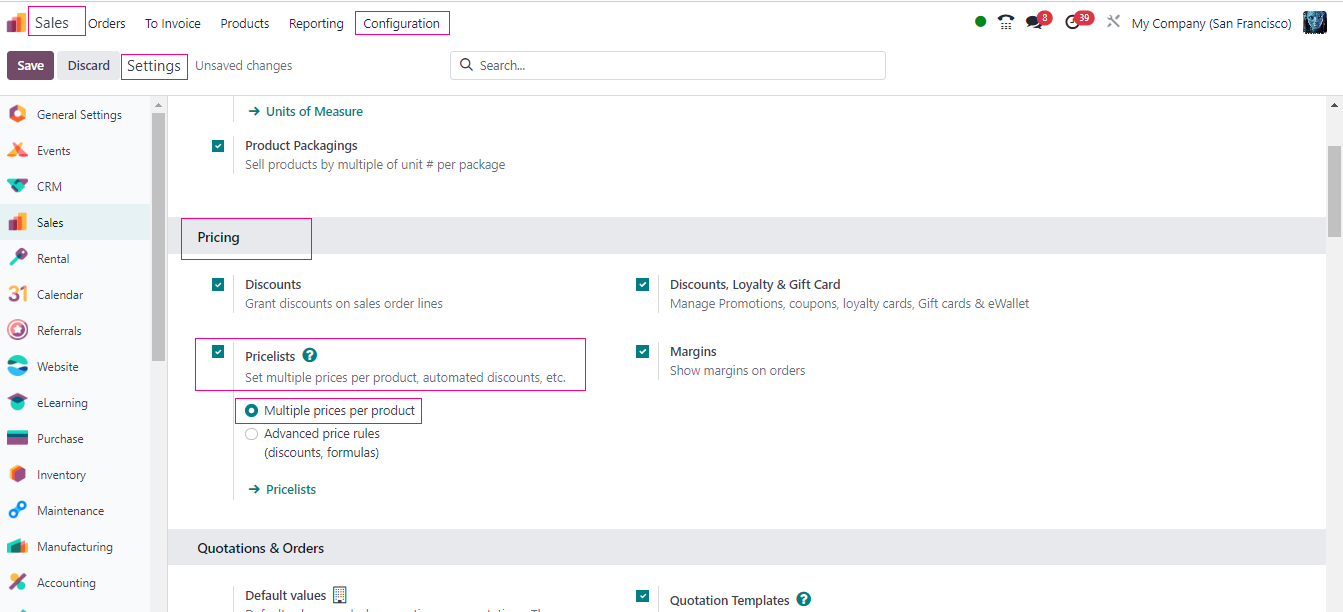Screen dimensions: 1343x612
Task: Click the debug tools wrench icon
Action: click(x=1113, y=22)
